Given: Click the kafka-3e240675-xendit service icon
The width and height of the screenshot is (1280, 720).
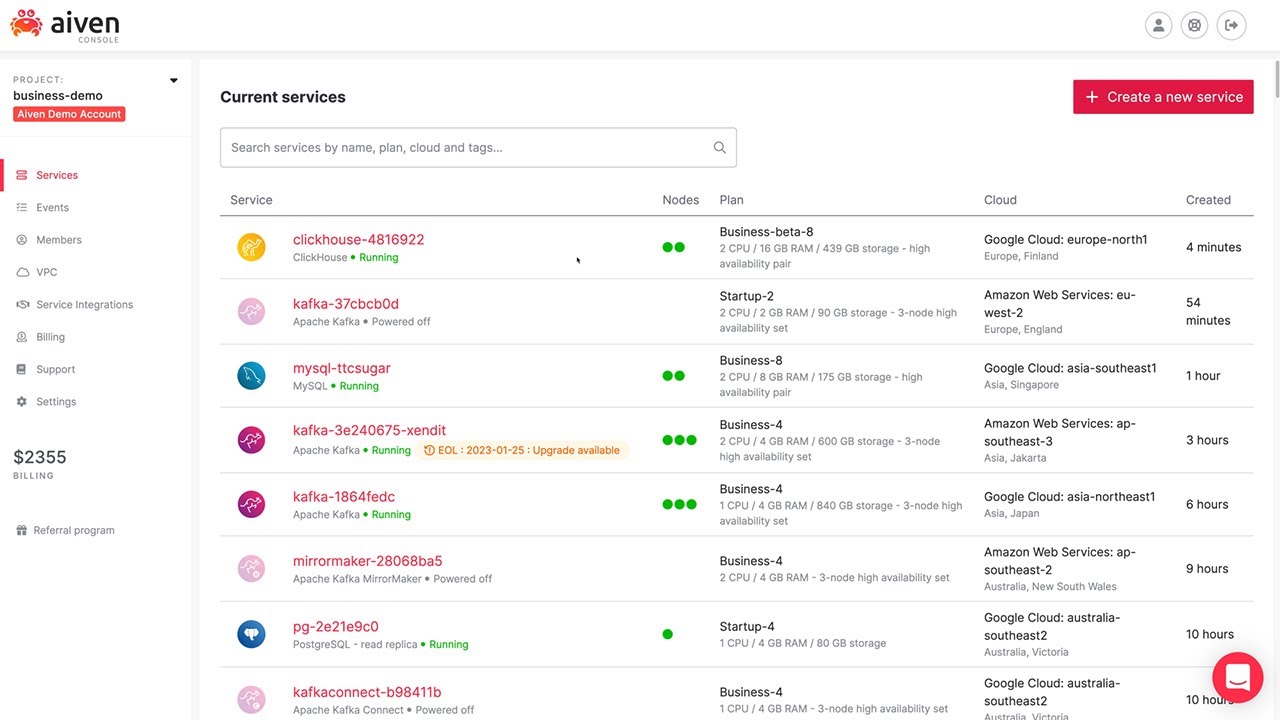Looking at the screenshot, I should coord(251,440).
